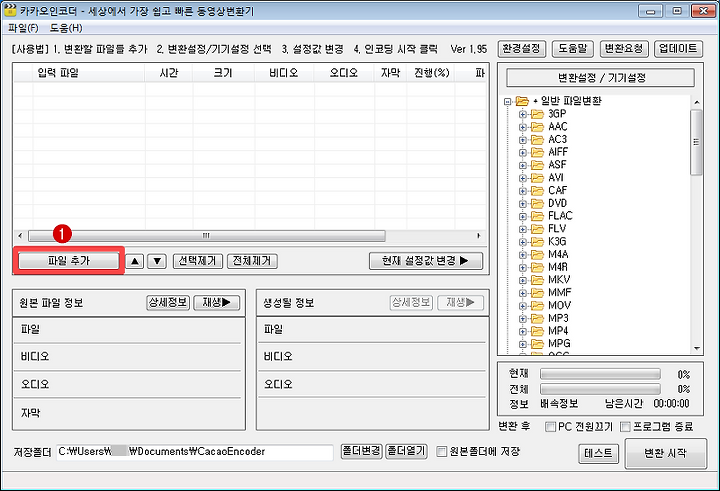Expand the MKV tree node
This screenshot has height=491, width=720.
click(523, 280)
